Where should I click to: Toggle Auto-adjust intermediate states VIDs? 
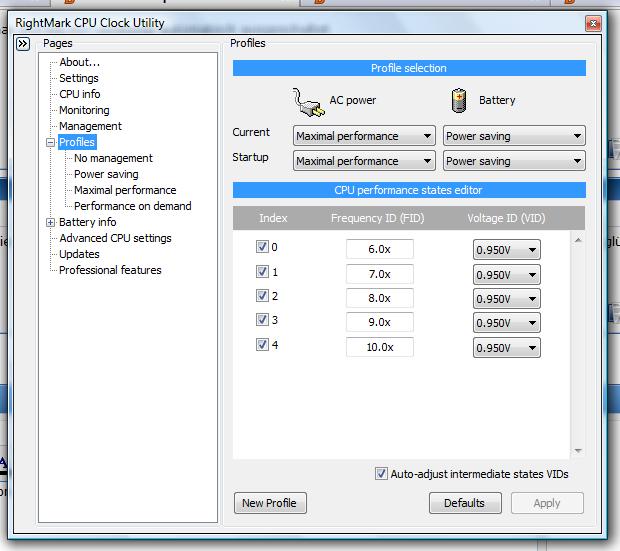click(x=381, y=473)
